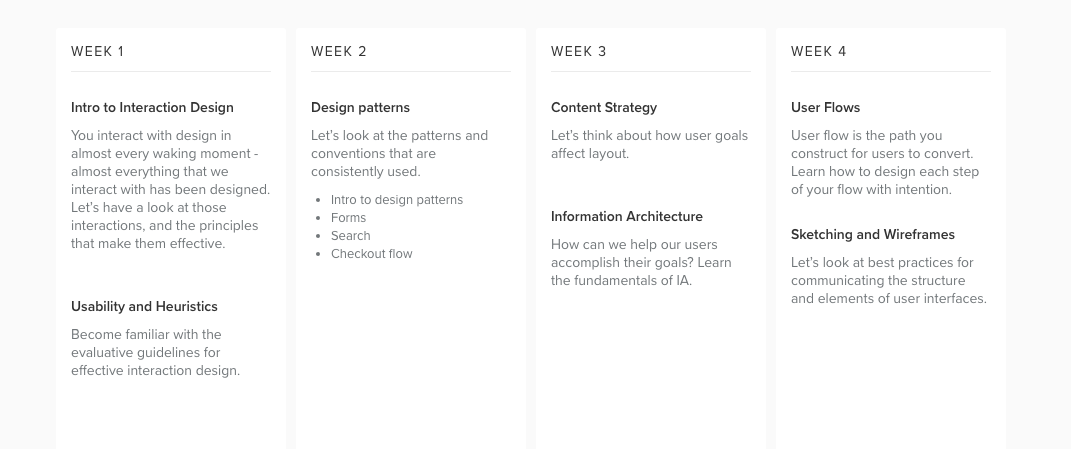Click the User flow path description paragraph
The width and height of the screenshot is (1071, 449).
click(x=885, y=163)
